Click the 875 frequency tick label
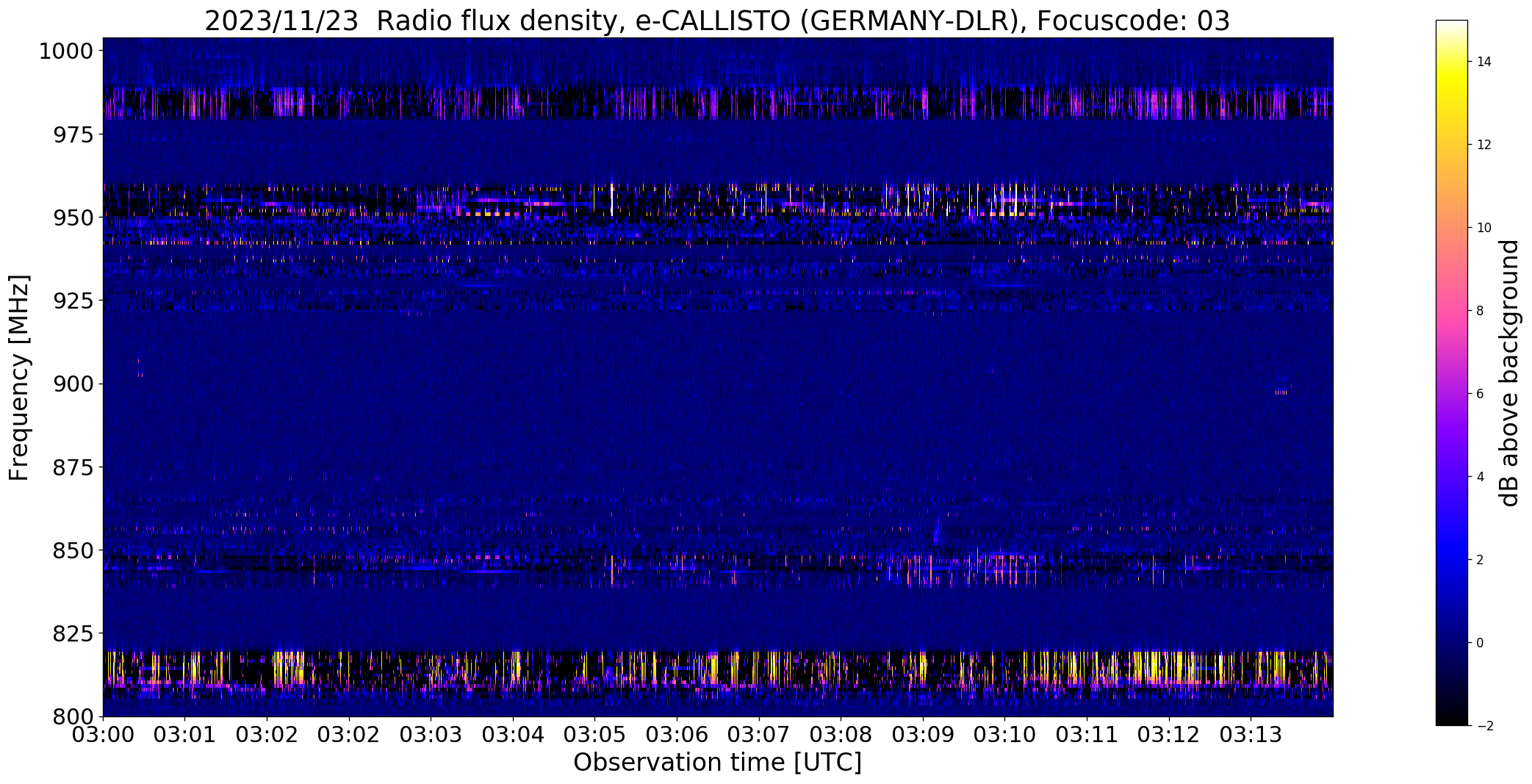1532x784 pixels. click(x=73, y=467)
